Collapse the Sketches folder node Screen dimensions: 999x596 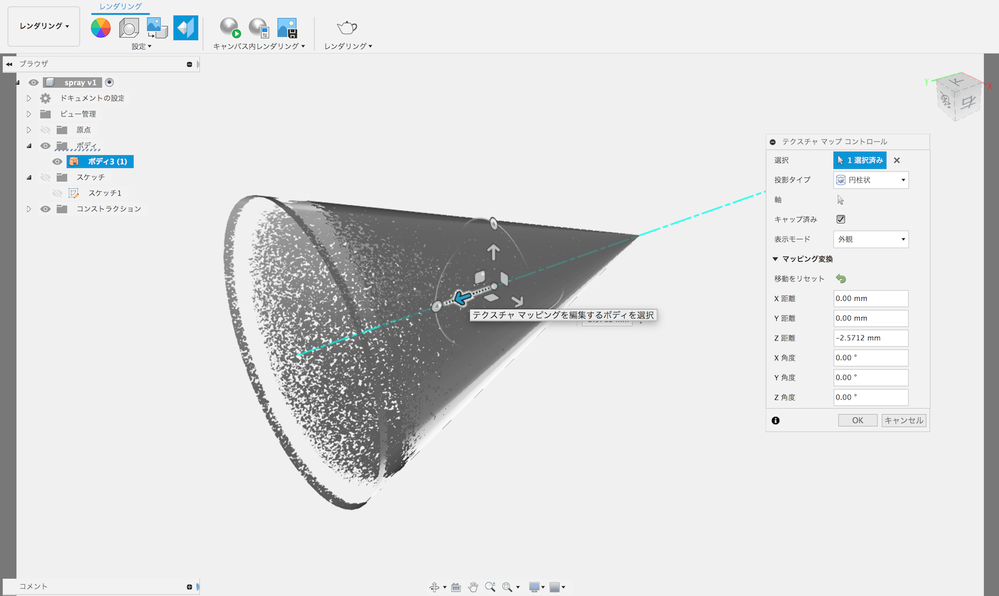click(29, 177)
